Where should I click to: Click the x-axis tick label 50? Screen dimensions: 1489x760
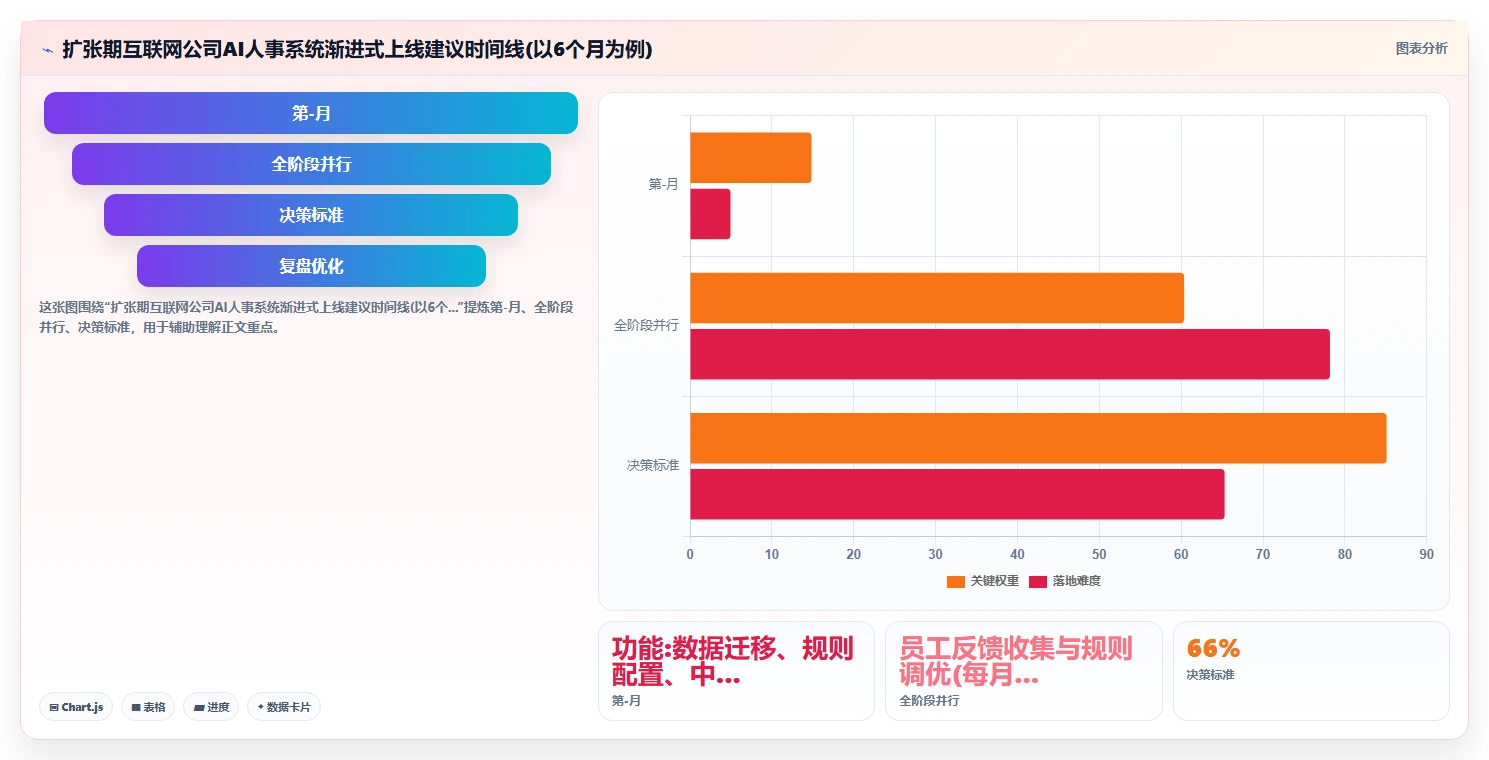point(1099,554)
